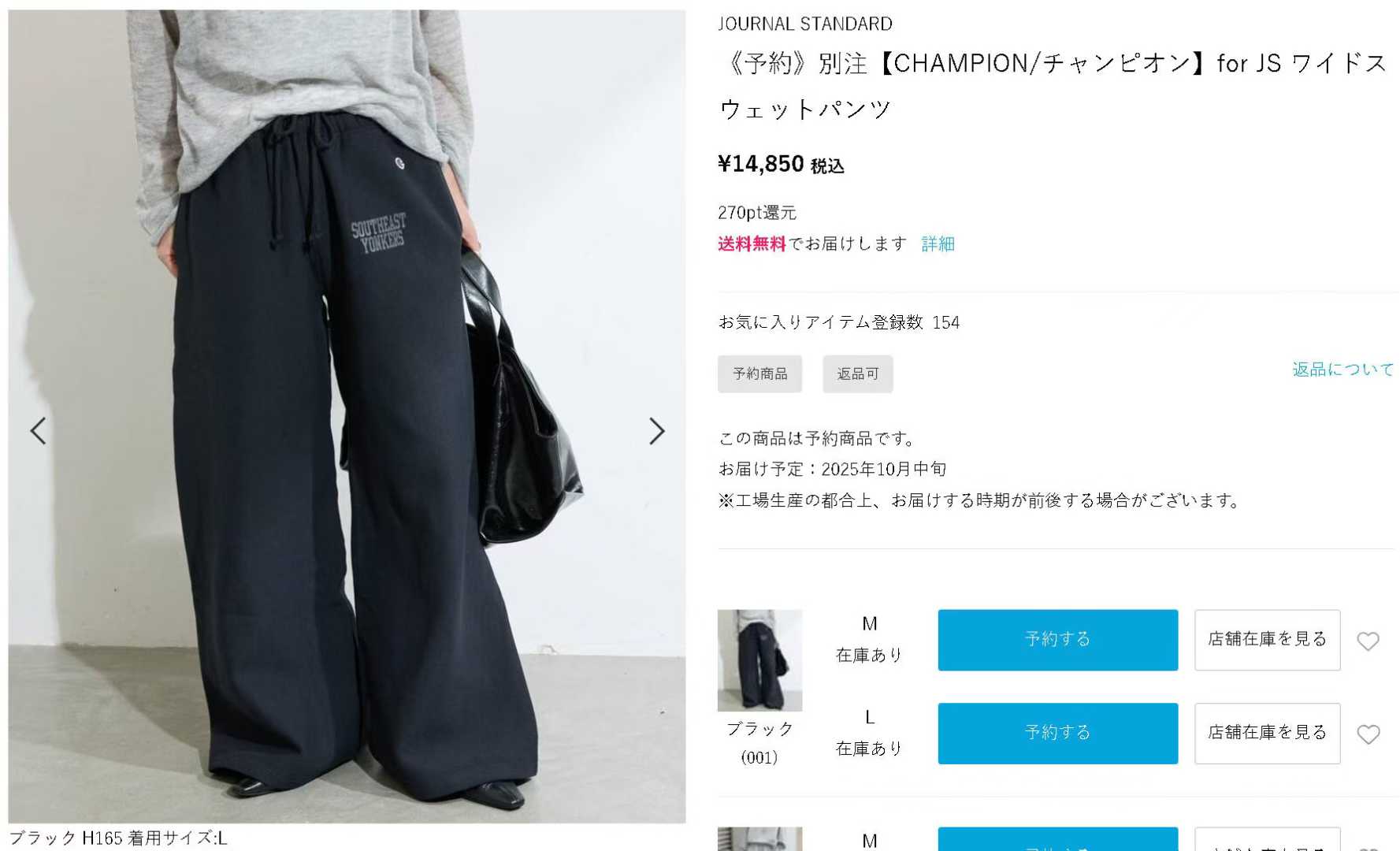Reserve size L with 予約する button

1057,733
